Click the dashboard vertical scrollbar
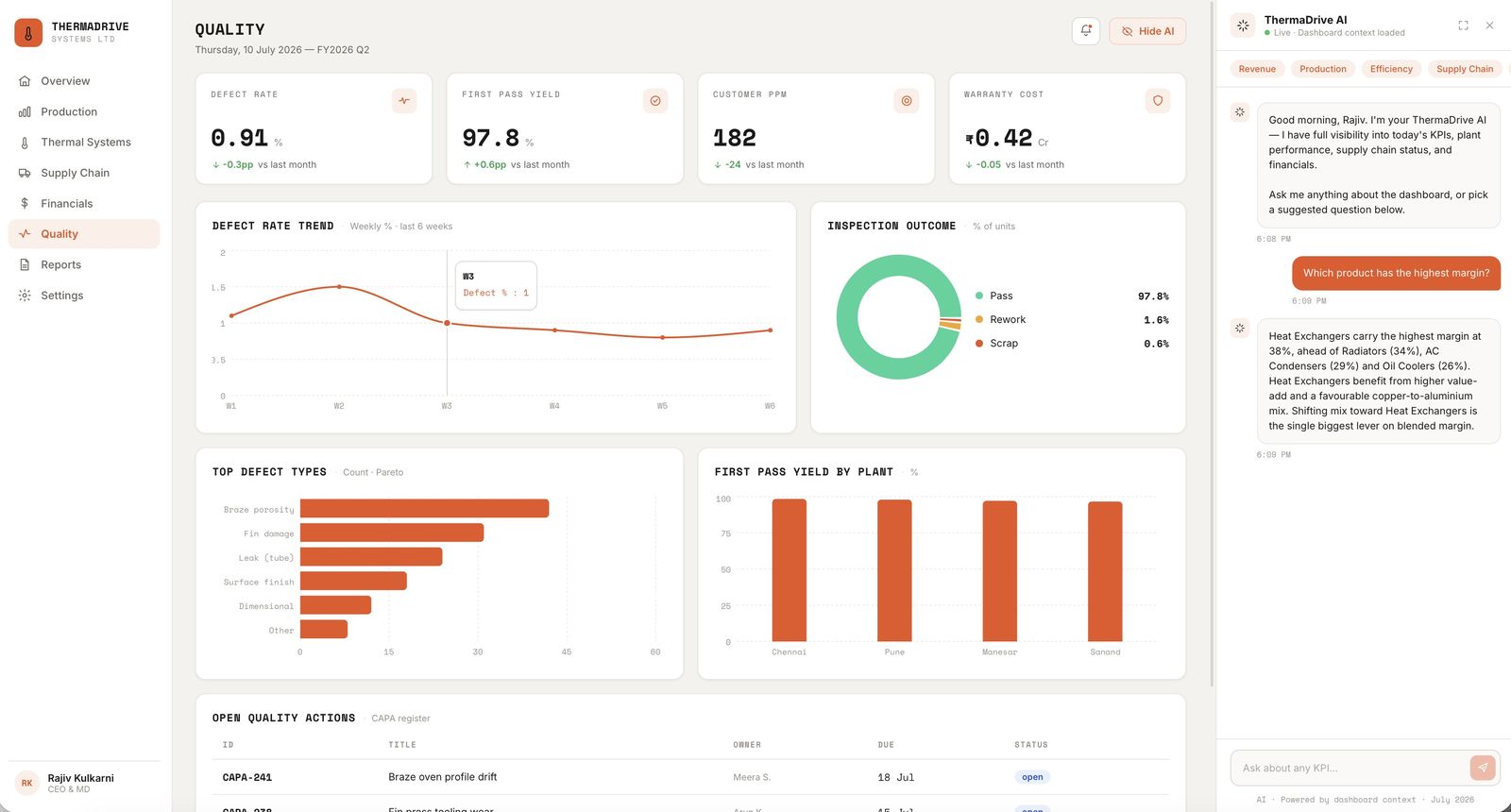This screenshot has width=1511, height=812. coord(1212,343)
